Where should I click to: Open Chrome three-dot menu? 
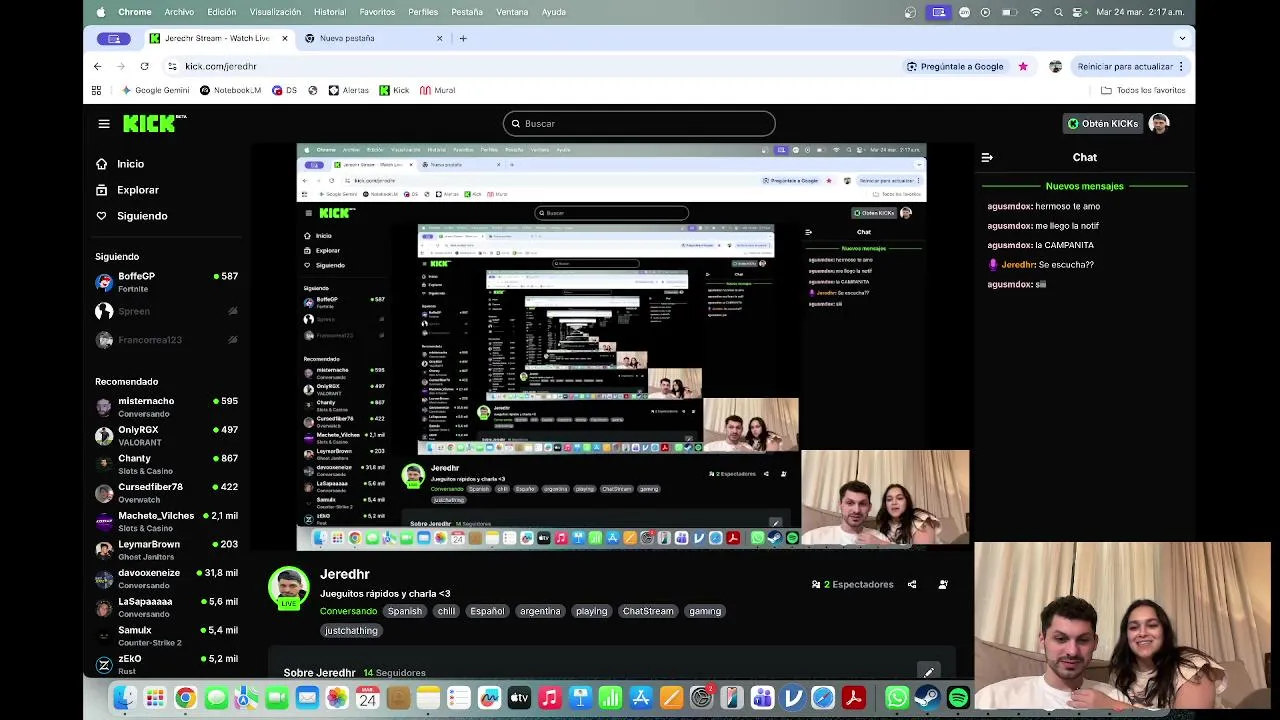point(1181,66)
